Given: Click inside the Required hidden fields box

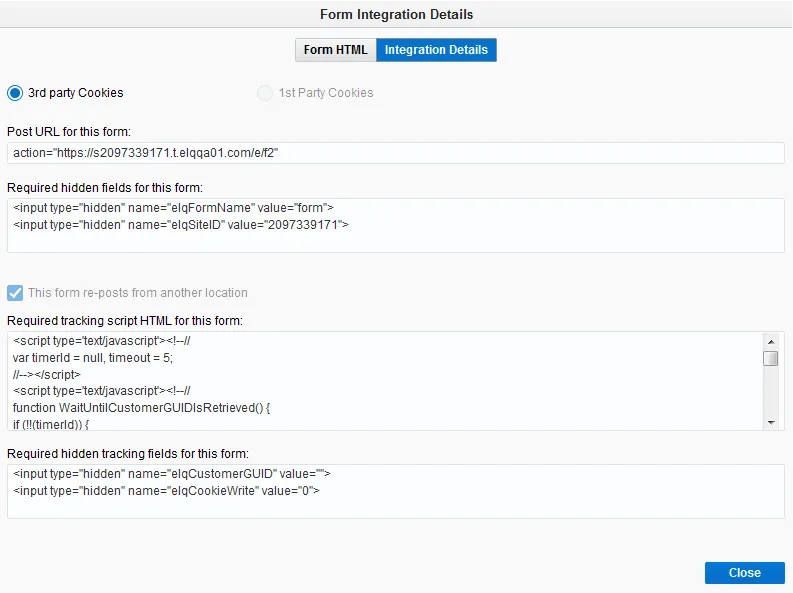Looking at the screenshot, I should click(395, 225).
